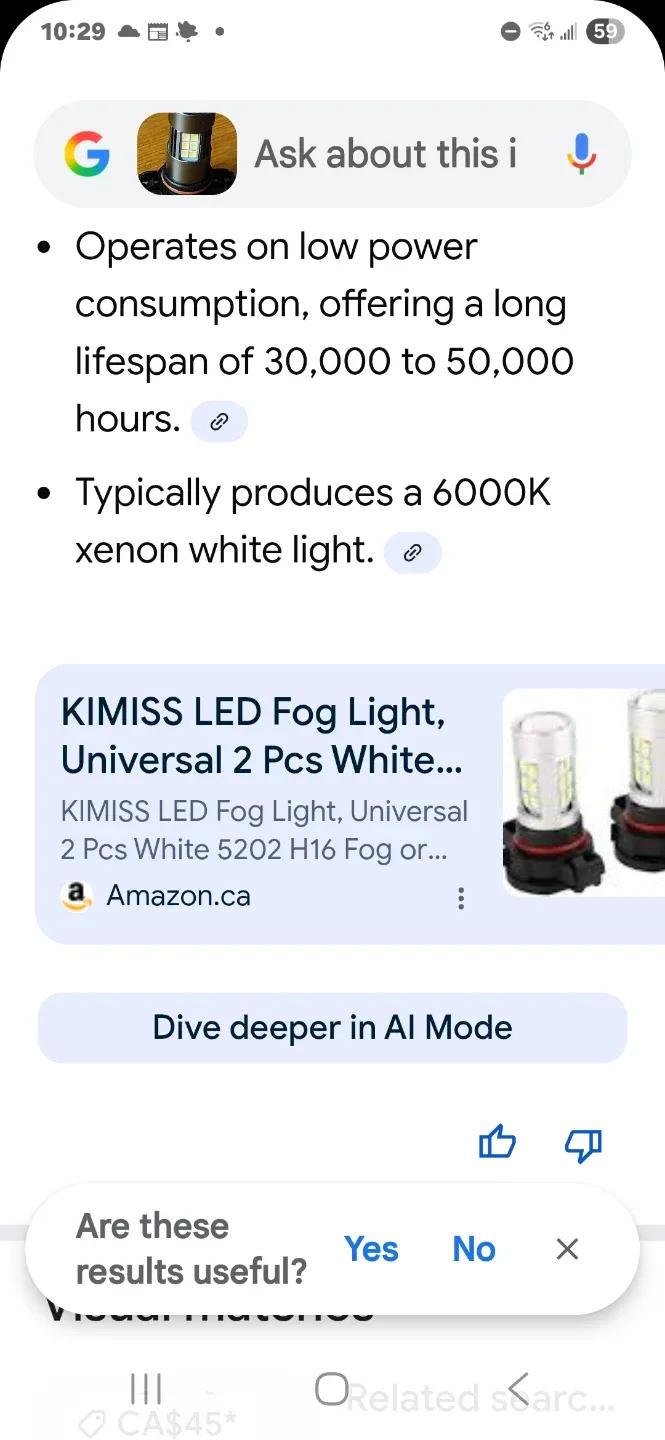Image resolution: width=665 pixels, height=1440 pixels.
Task: Tap the KIMISS fog light product image
Action: point(590,791)
